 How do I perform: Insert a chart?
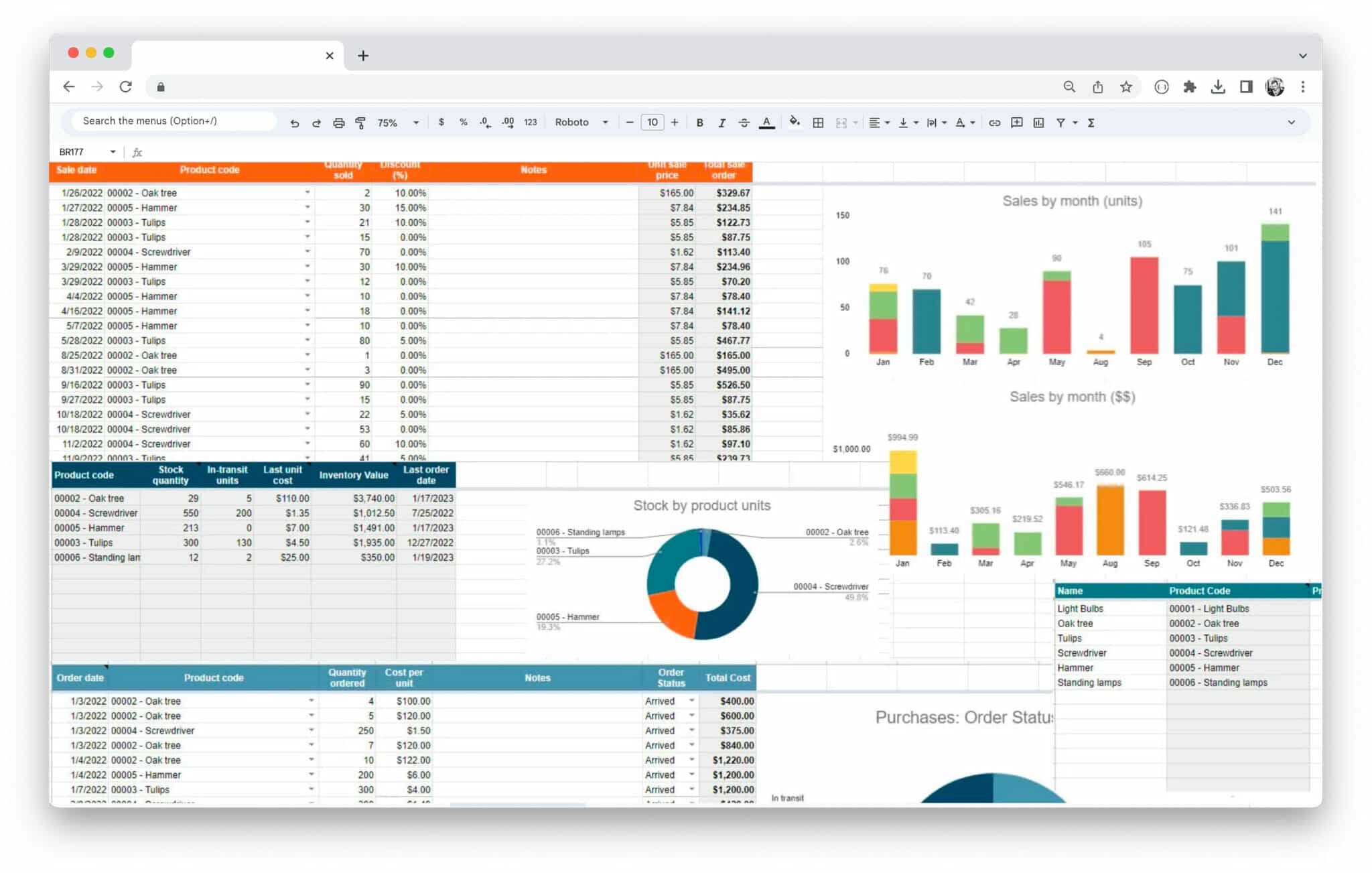(x=1039, y=123)
